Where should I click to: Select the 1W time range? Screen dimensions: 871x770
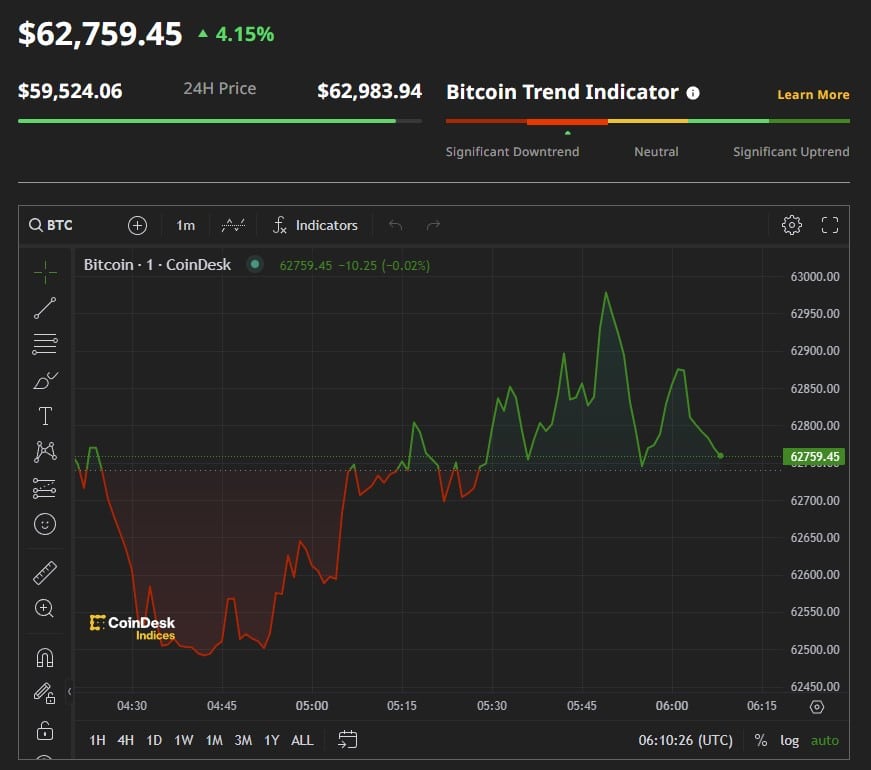(184, 740)
